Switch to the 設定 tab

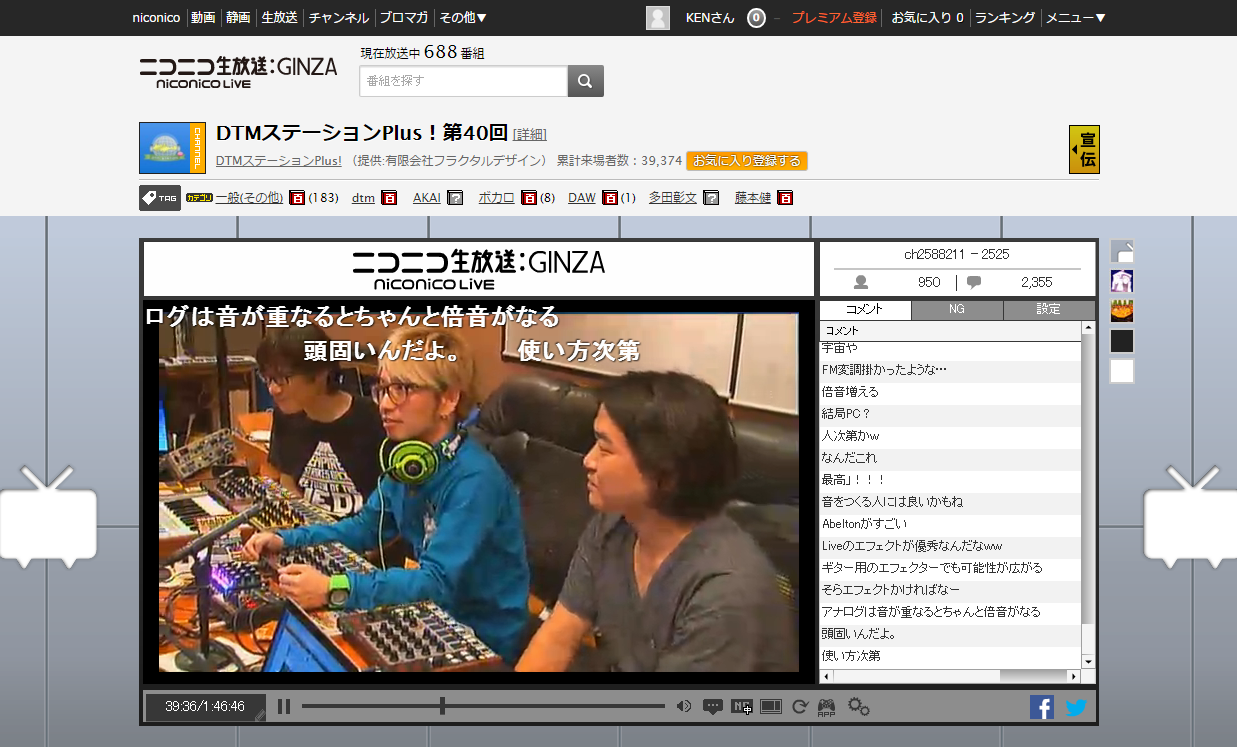click(1049, 310)
